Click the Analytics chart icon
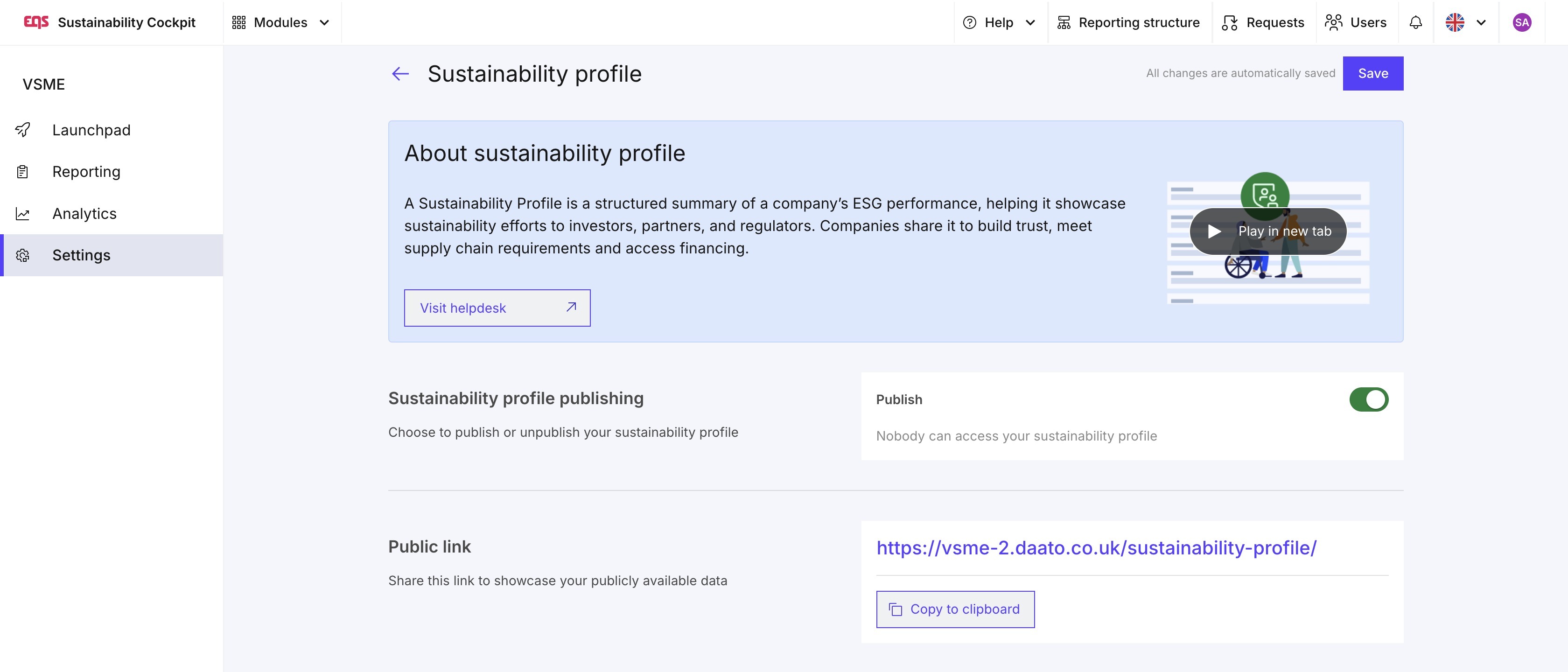 [22, 214]
